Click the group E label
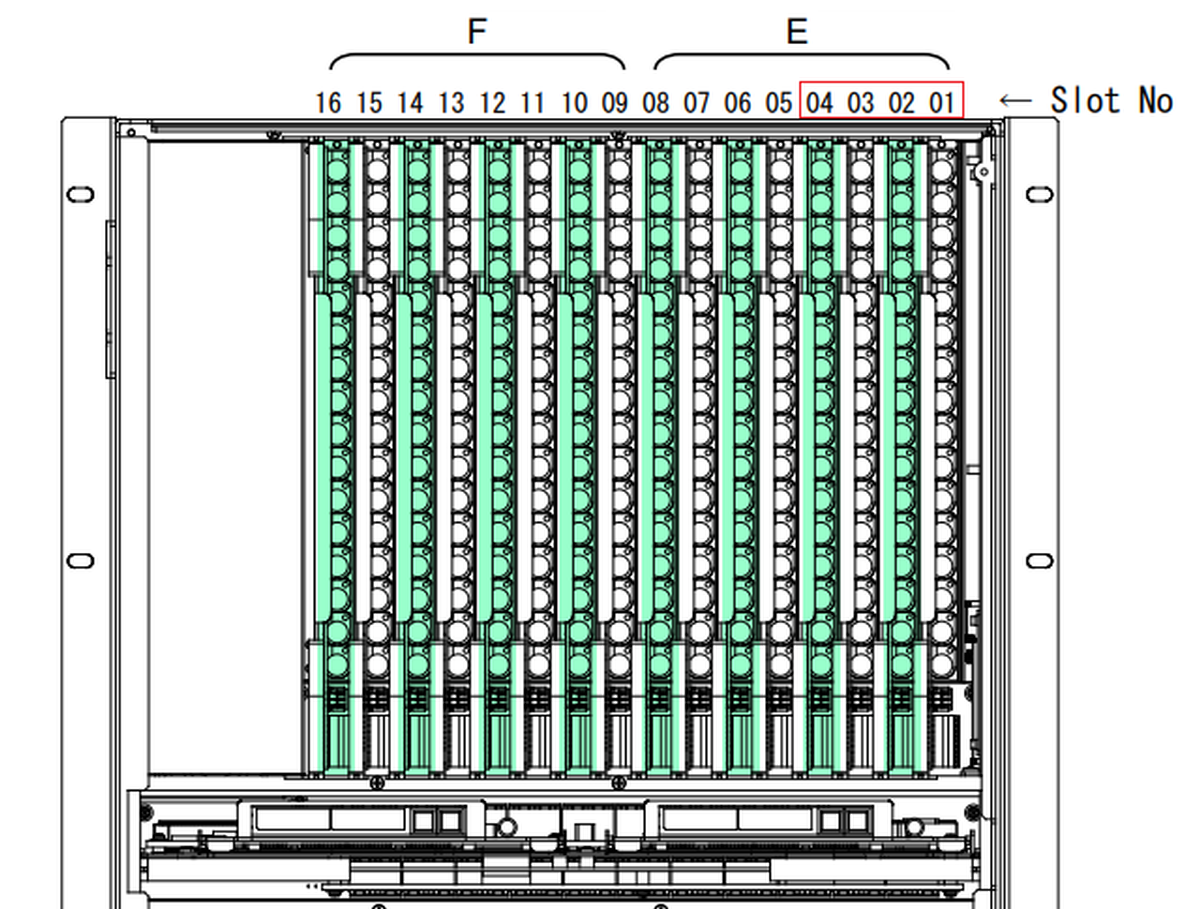This screenshot has width=1200, height=909. (796, 32)
